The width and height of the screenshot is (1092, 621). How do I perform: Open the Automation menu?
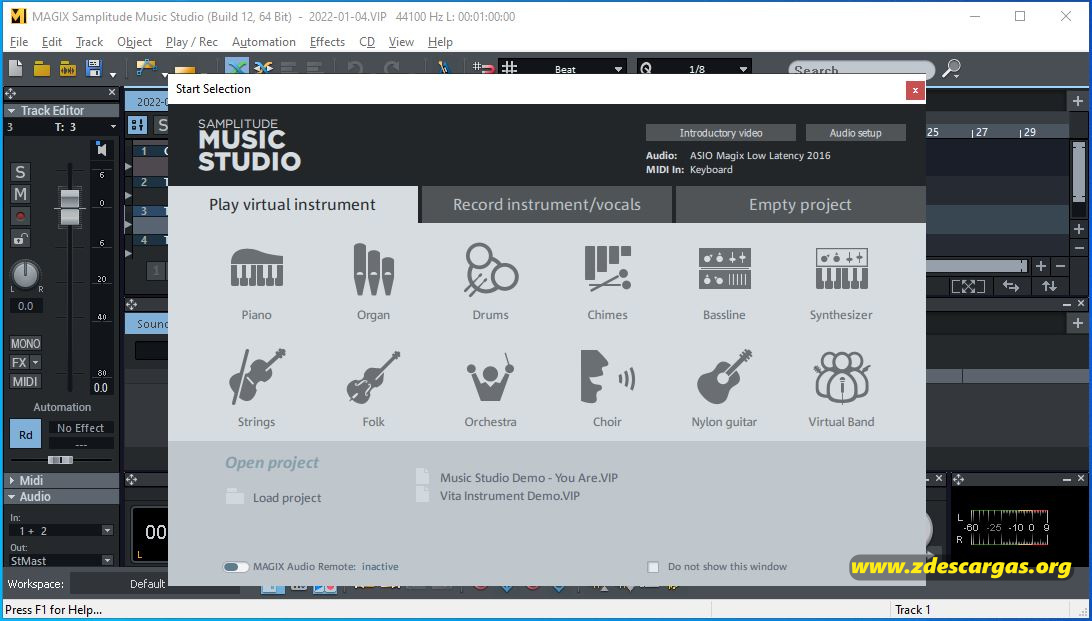tap(264, 42)
